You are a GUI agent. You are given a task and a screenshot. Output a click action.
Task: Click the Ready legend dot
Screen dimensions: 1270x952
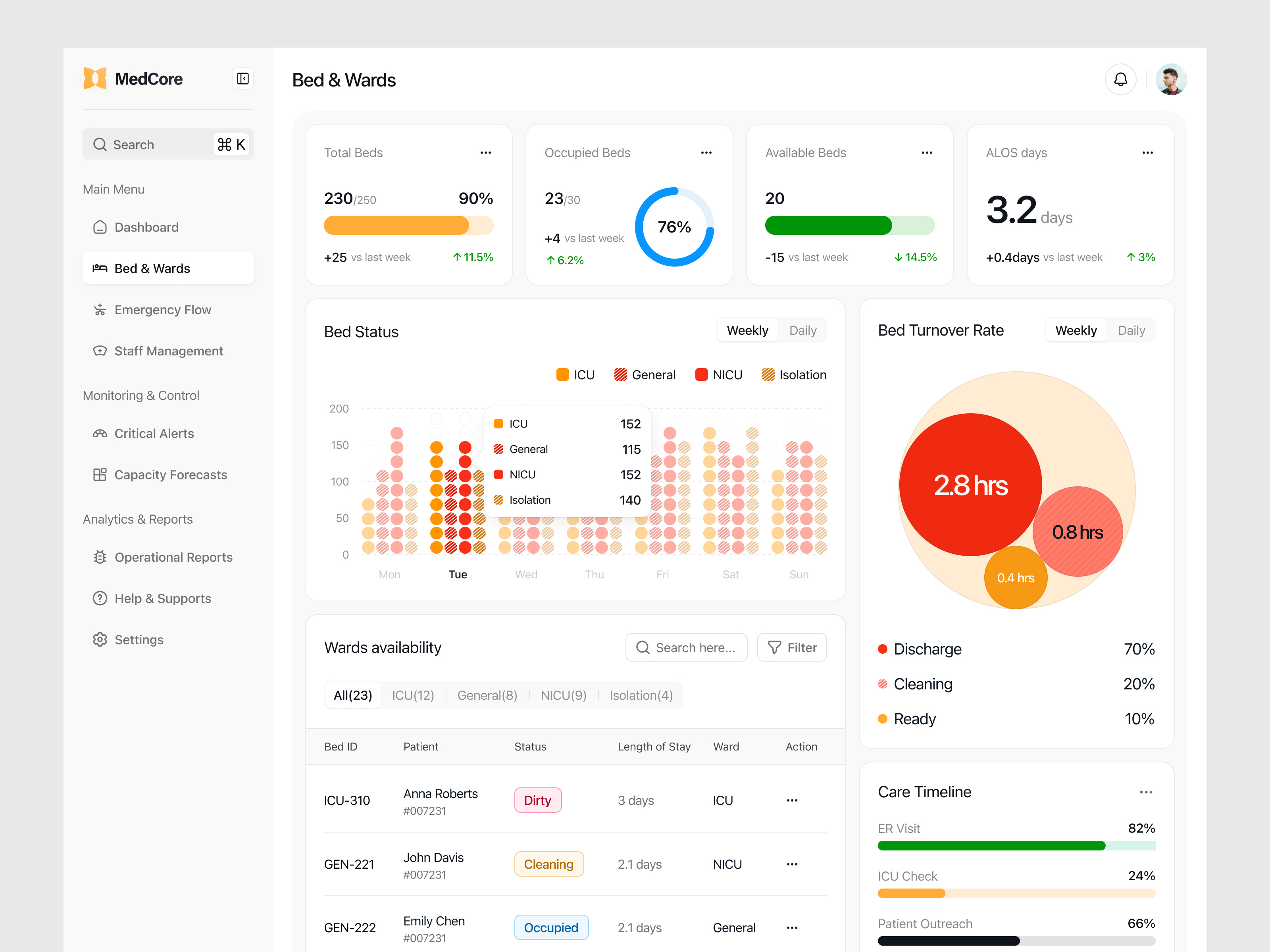pos(883,719)
